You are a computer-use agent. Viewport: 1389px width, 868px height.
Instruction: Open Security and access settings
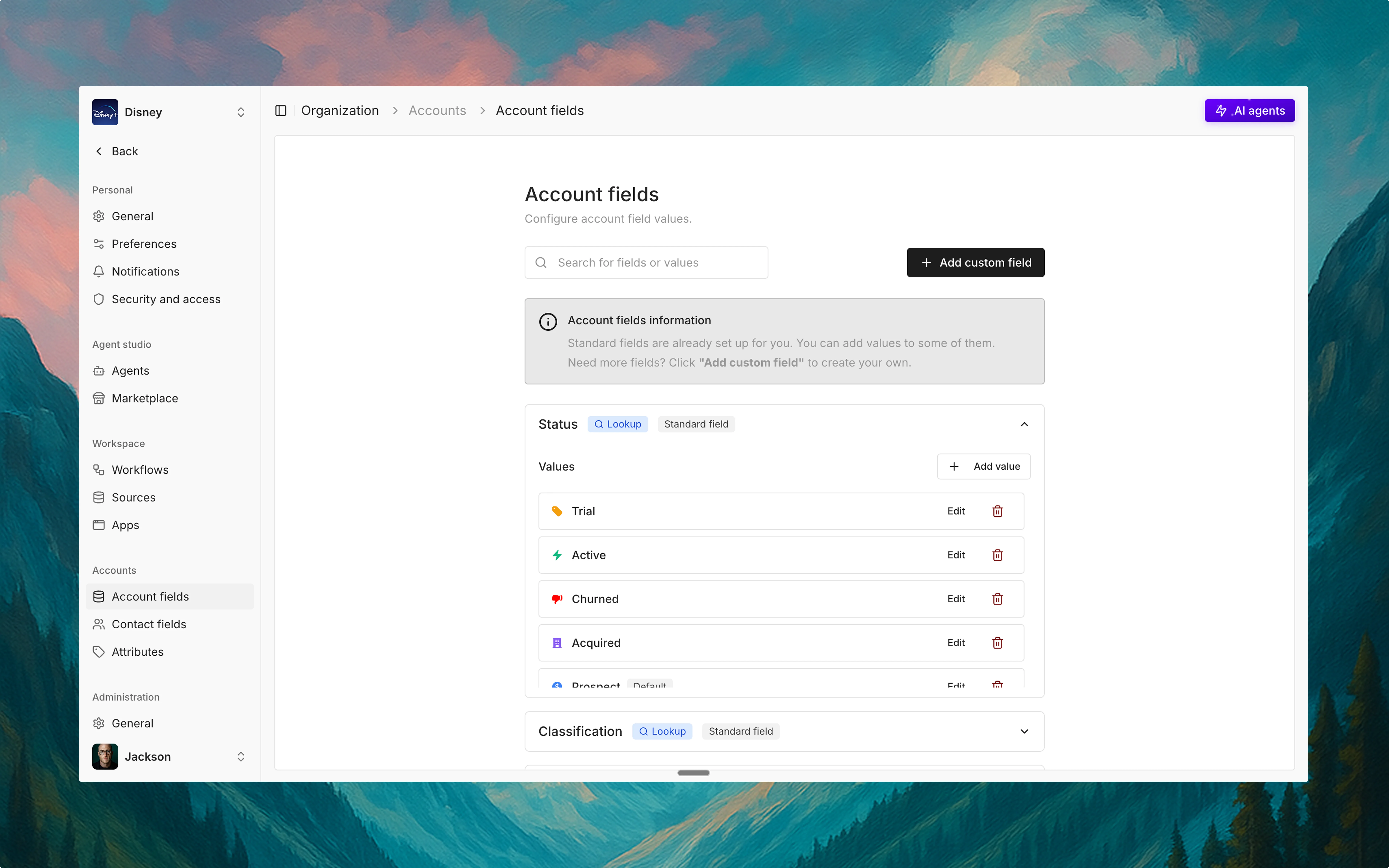tap(170, 299)
